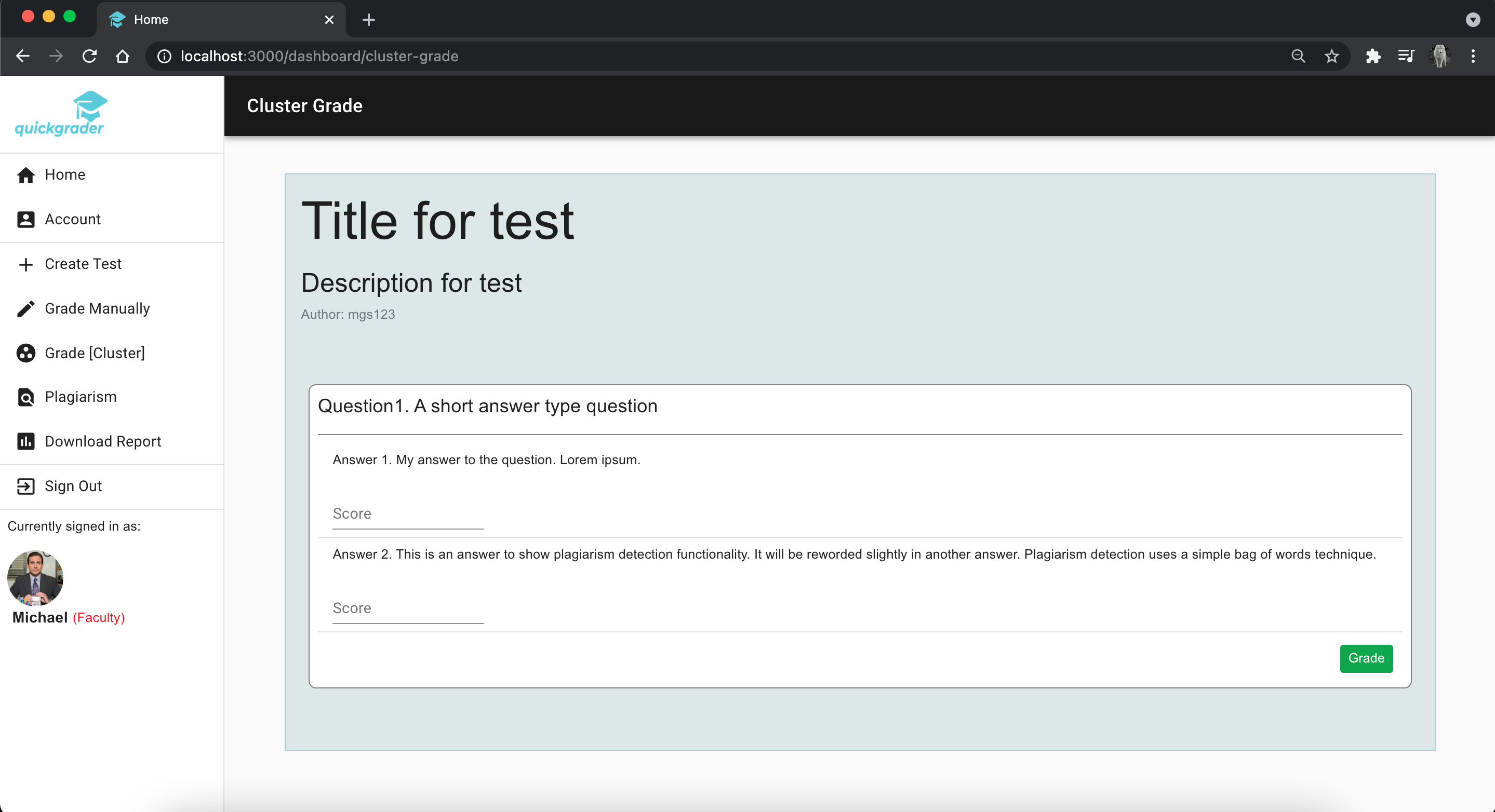Viewport: 1495px width, 812px height.
Task: Open Chrome three-dot menu
Action: coord(1472,56)
